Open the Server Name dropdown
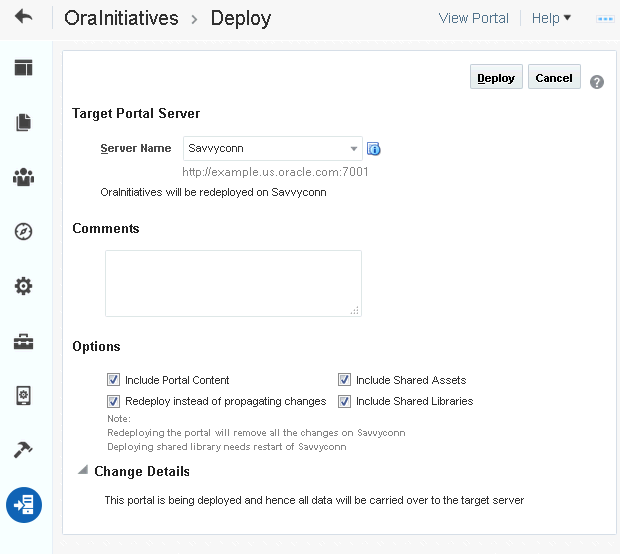Screen dimensions: 620x554 354,149
